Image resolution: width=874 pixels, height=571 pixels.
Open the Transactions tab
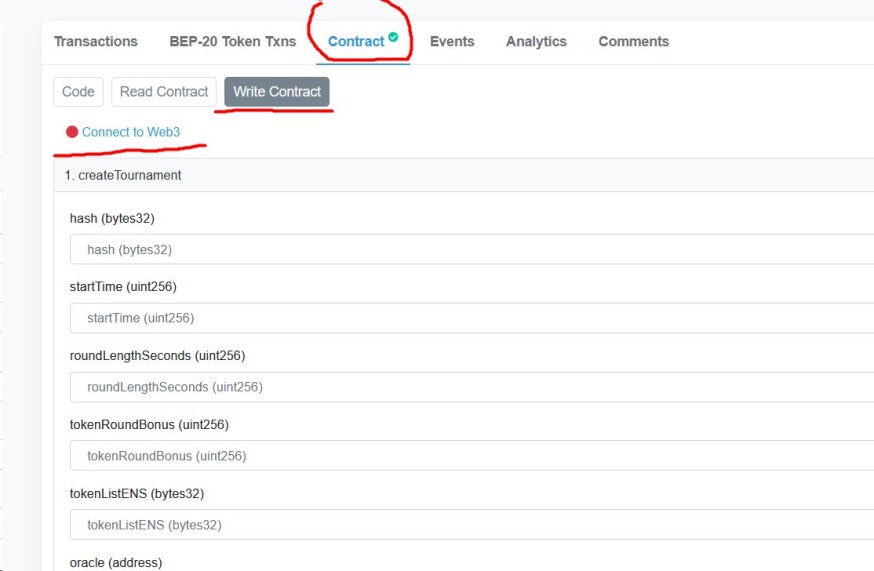coord(96,42)
